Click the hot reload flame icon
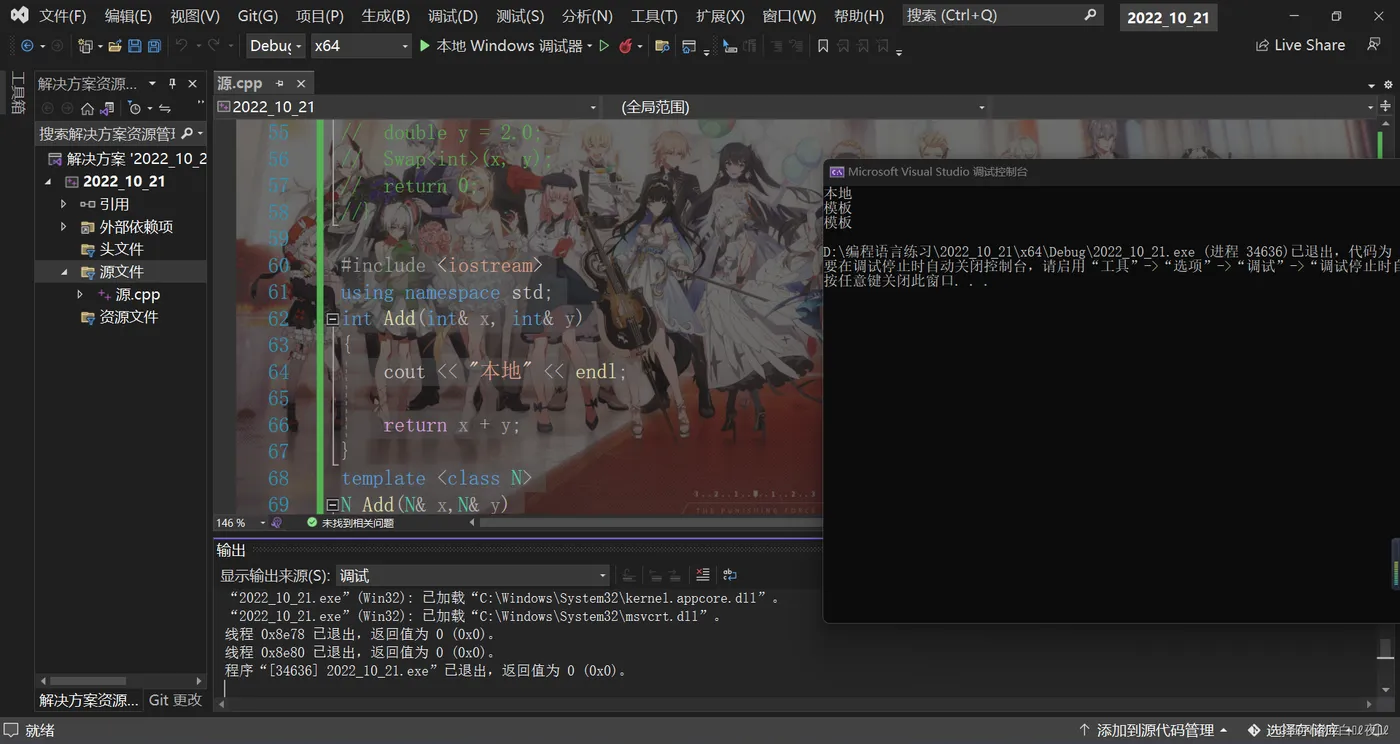The width and height of the screenshot is (1400, 744). (x=626, y=46)
